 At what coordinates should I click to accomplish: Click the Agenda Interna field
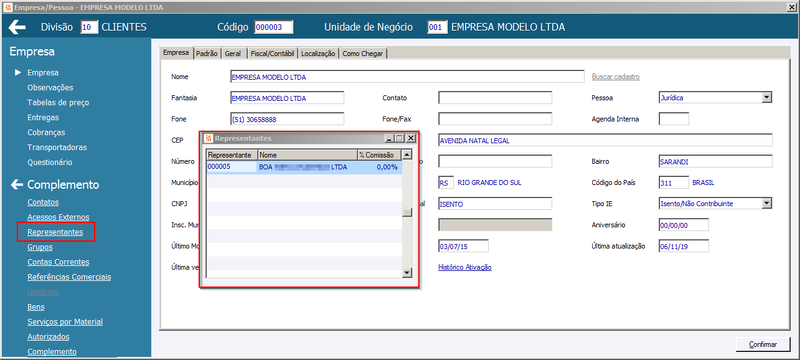(x=674, y=119)
